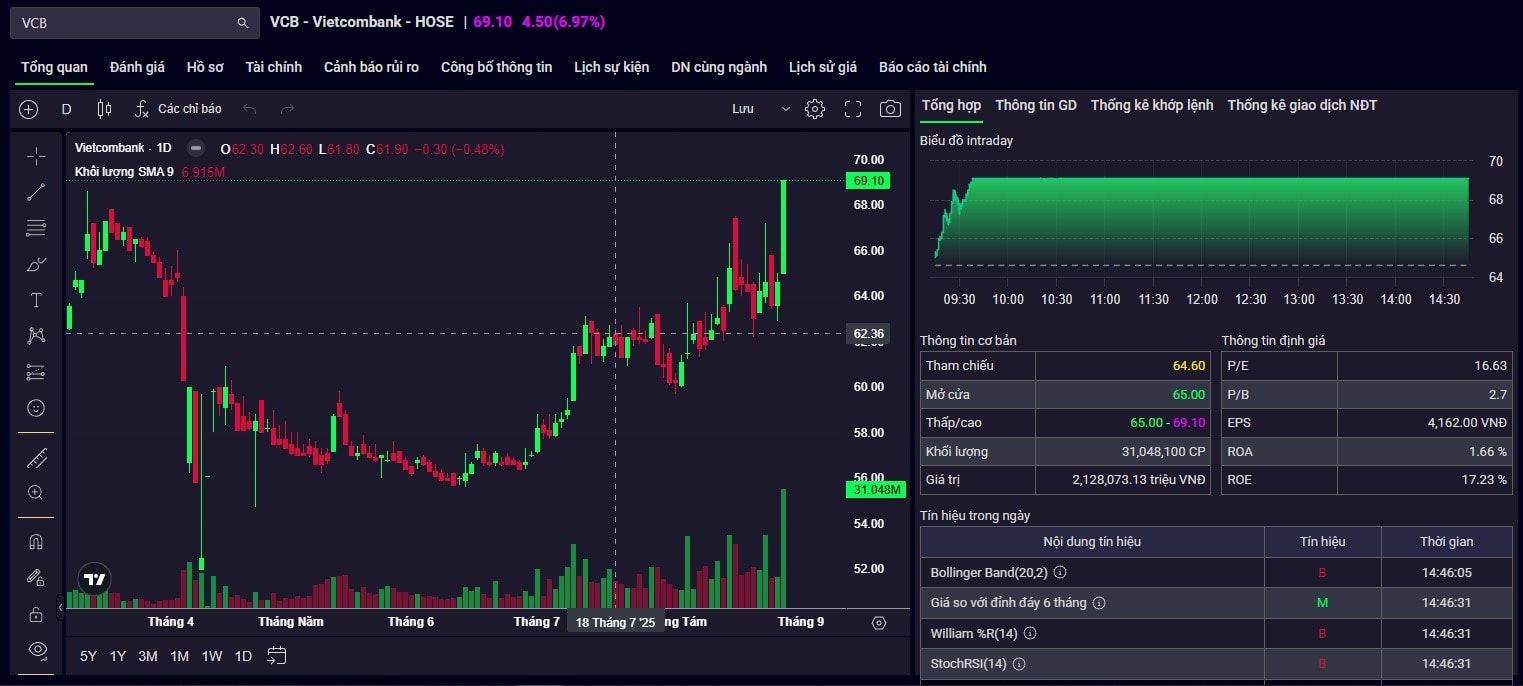1523x686 pixels.
Task: Open the go to date calendar icon
Action: [x=277, y=656]
